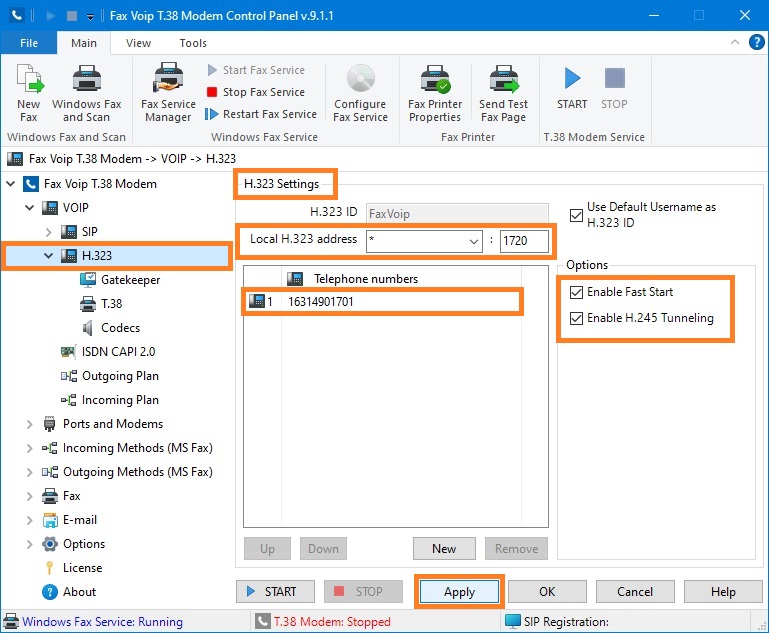
Task: Click the bottom START button
Action: (275, 592)
